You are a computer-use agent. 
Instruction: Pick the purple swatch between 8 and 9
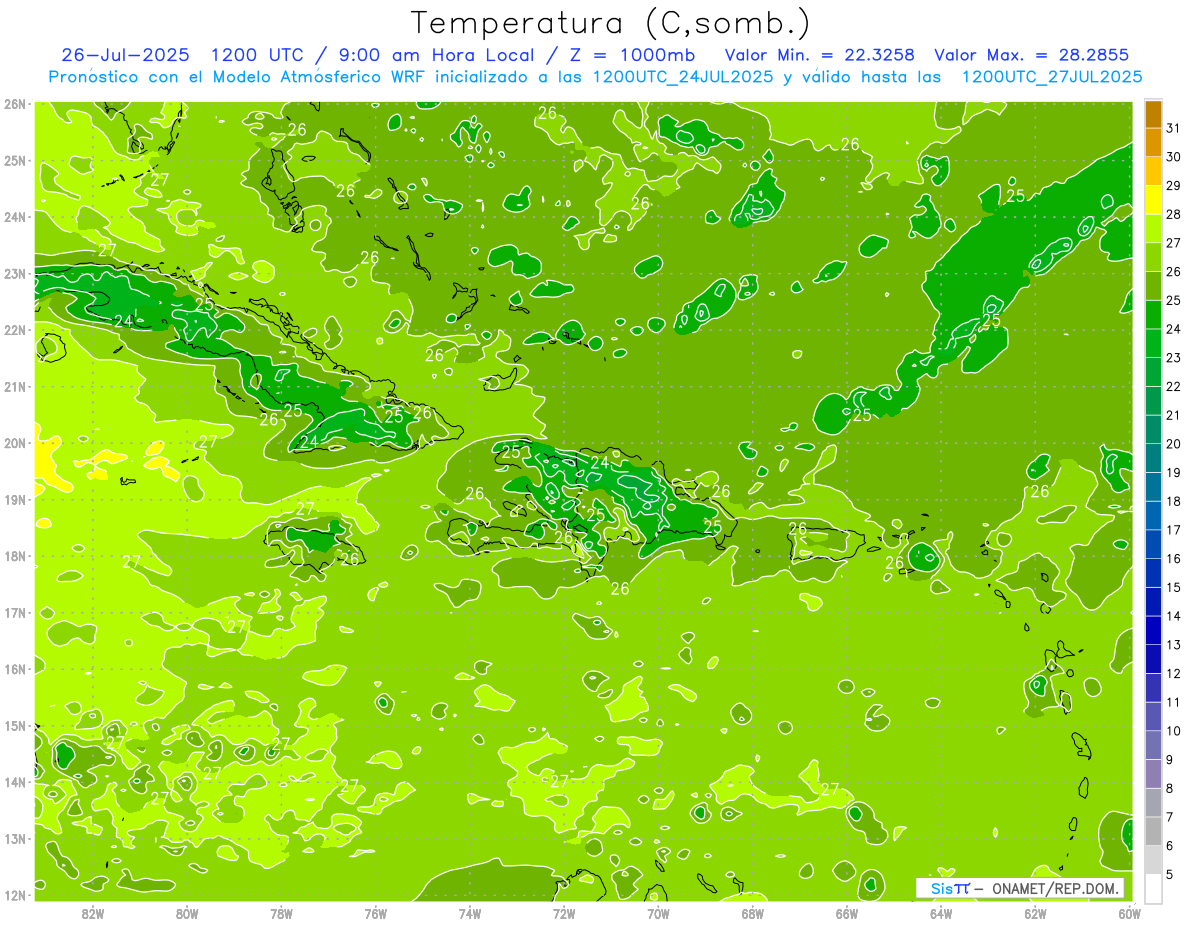coord(1152,774)
